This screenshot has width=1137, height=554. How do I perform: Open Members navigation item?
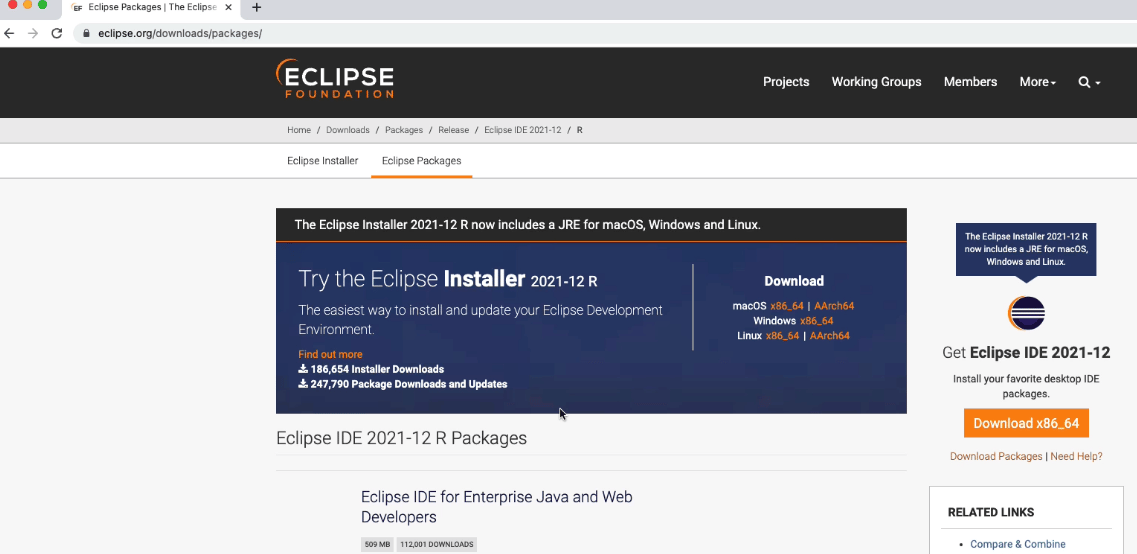970,82
